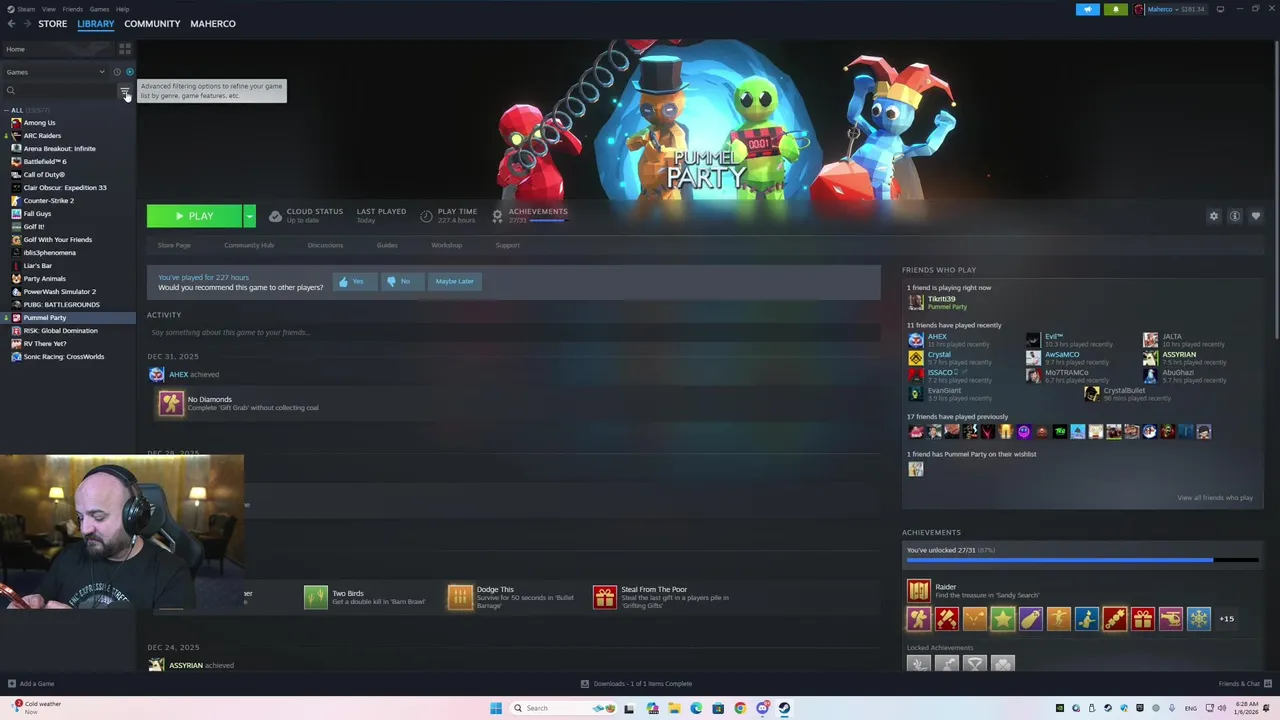This screenshot has height=720, width=1280.
Task: Add Pummel Party to favorites heart
Action: point(1256,216)
